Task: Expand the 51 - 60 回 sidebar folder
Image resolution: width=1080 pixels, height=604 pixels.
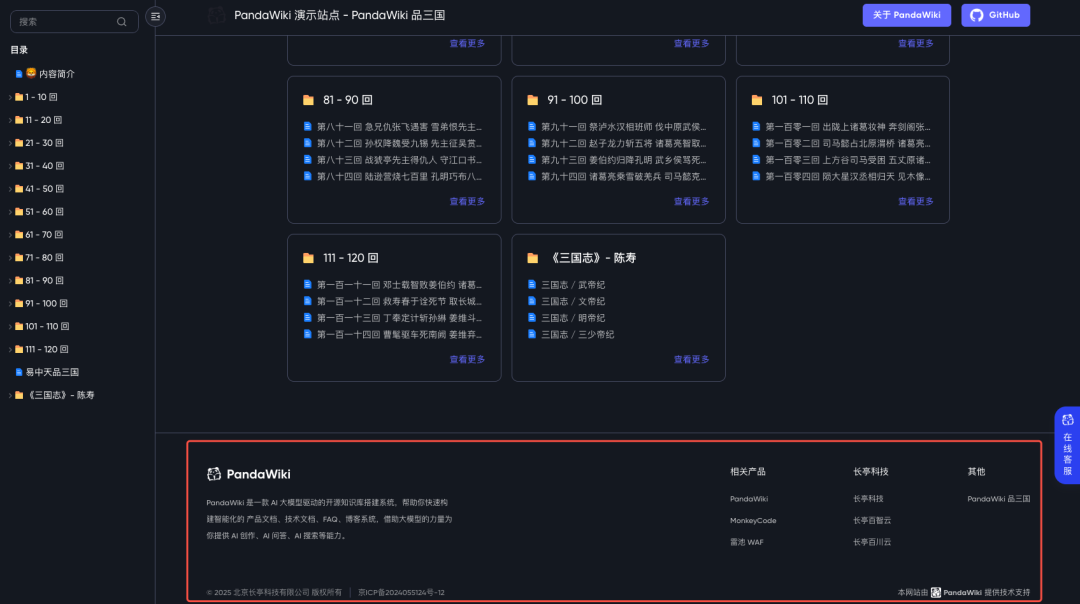Action: [9, 211]
